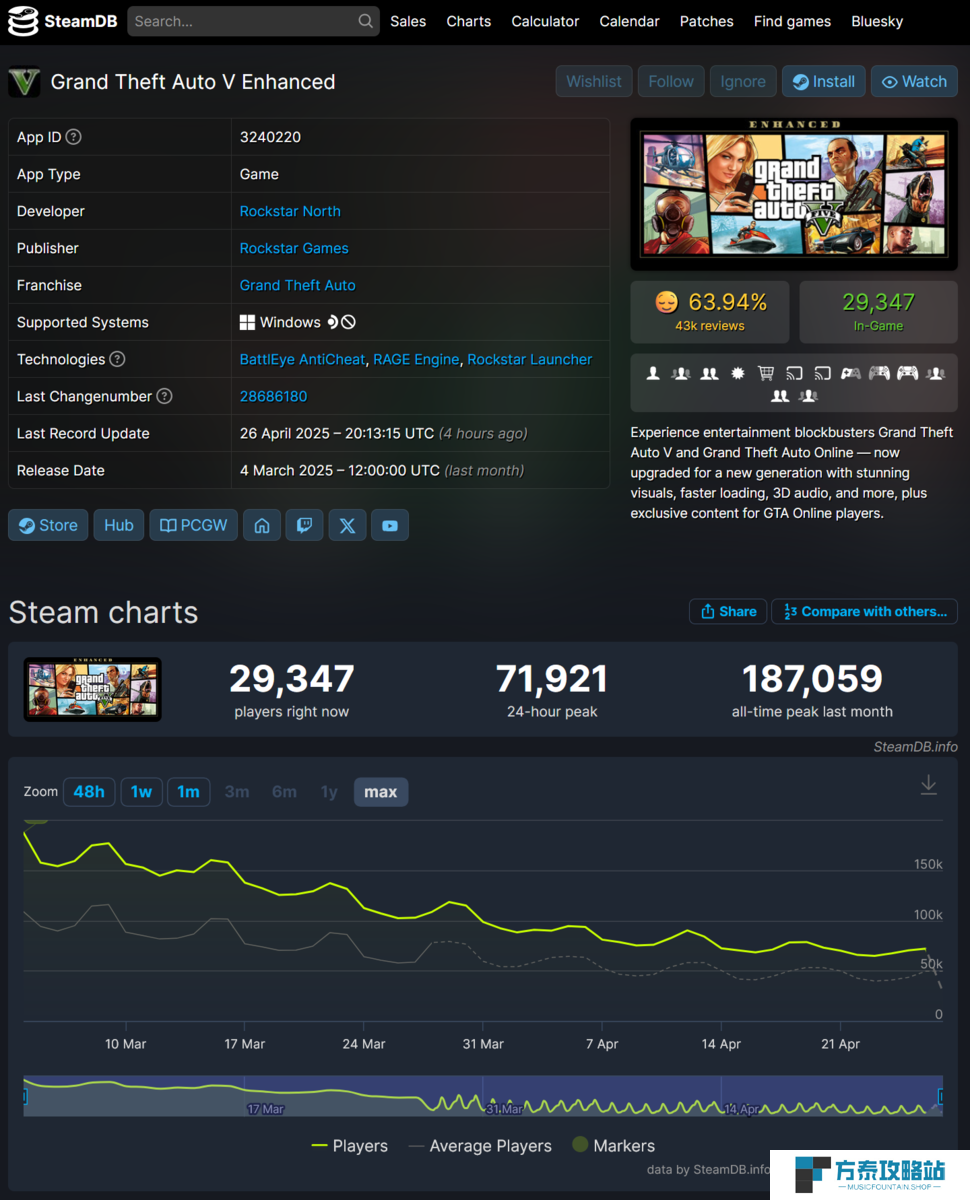Image resolution: width=970 pixels, height=1200 pixels.
Task: Open the Calendar menu item
Action: (x=629, y=21)
